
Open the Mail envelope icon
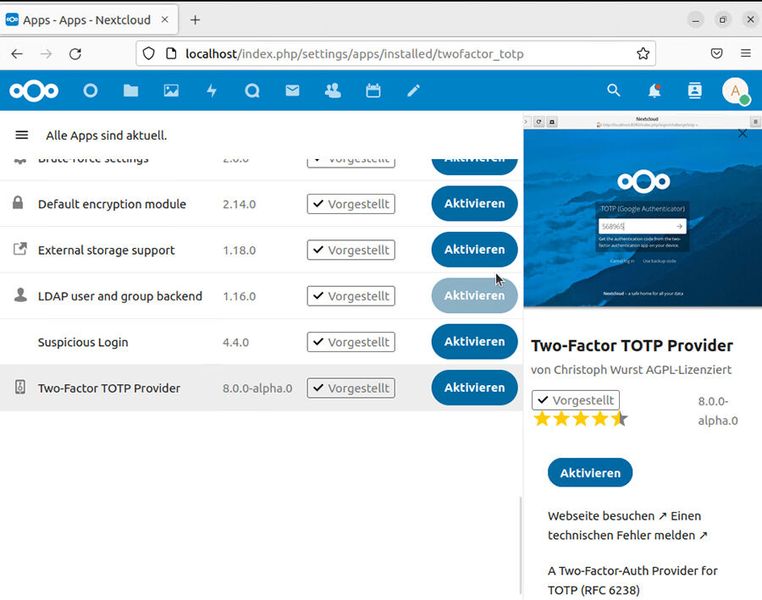pos(293,91)
